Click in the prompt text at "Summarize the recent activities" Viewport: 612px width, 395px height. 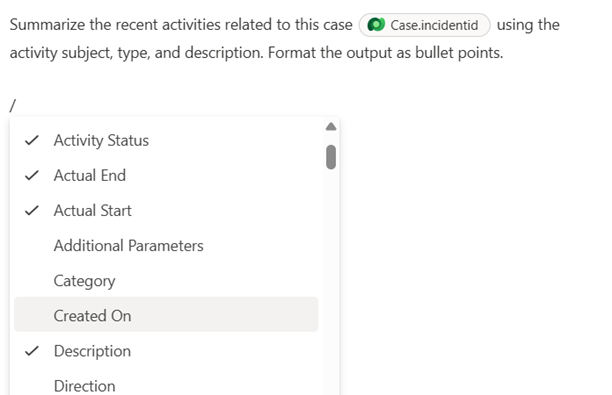pos(116,25)
